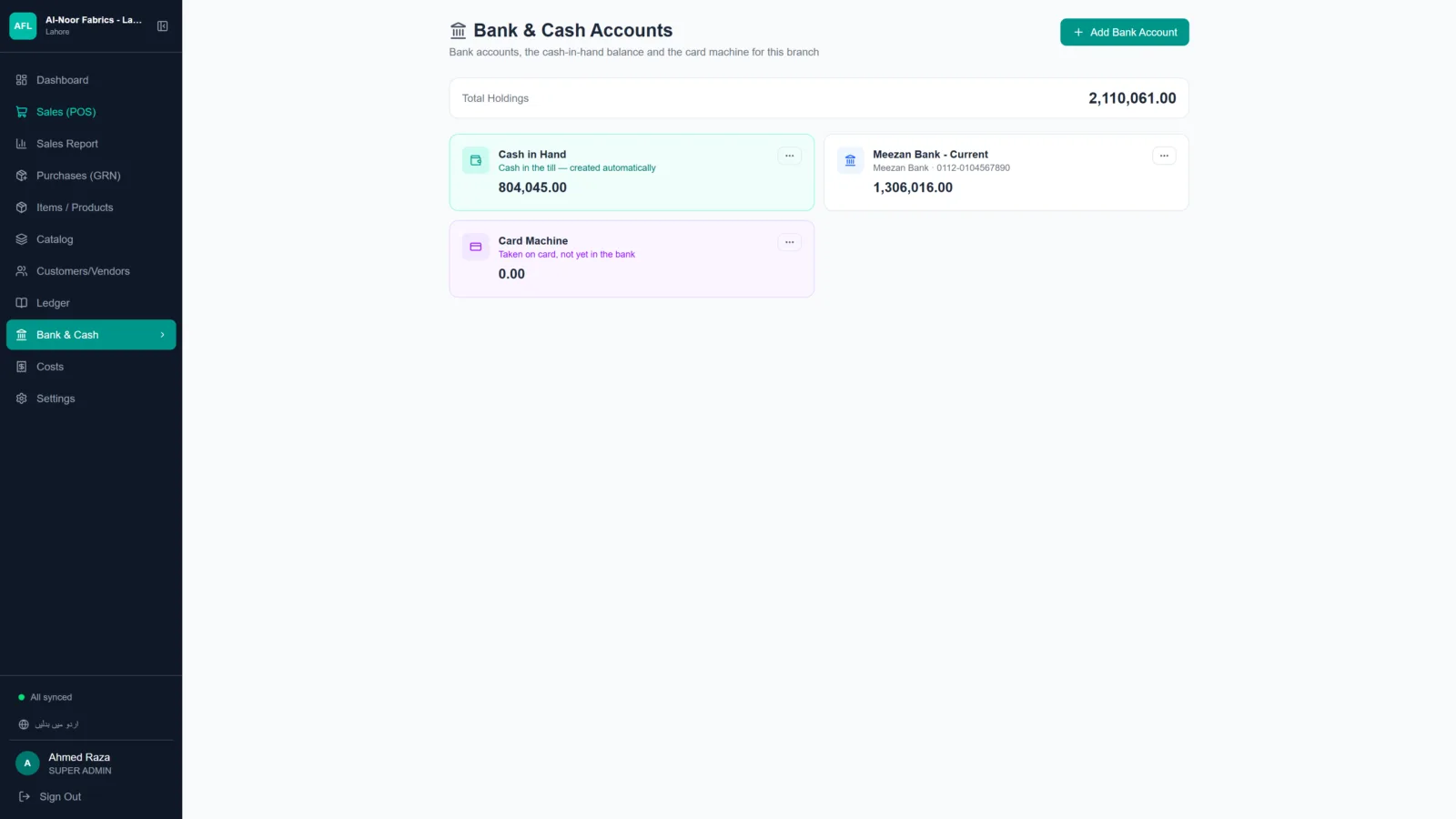Viewport: 1456px width, 819px height.
Task: Open Customers/Vendors
Action: [91, 271]
